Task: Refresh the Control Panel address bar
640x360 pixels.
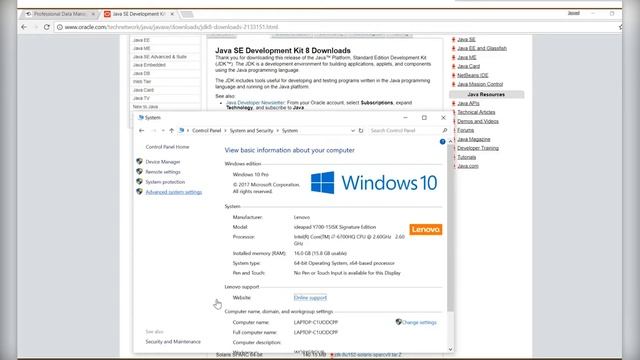Action: point(361,131)
